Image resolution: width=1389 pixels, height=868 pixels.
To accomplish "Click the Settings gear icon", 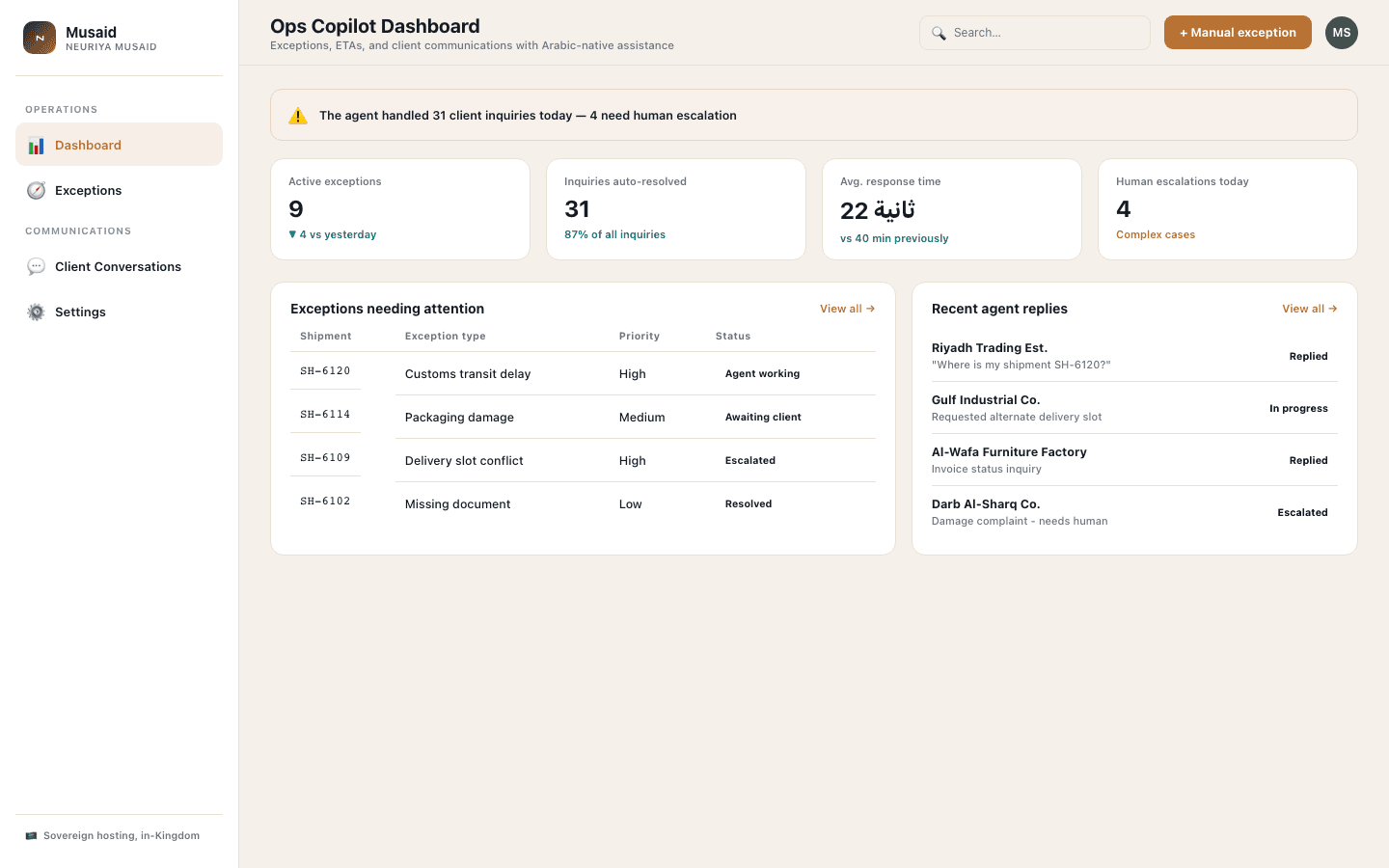I will 36,312.
